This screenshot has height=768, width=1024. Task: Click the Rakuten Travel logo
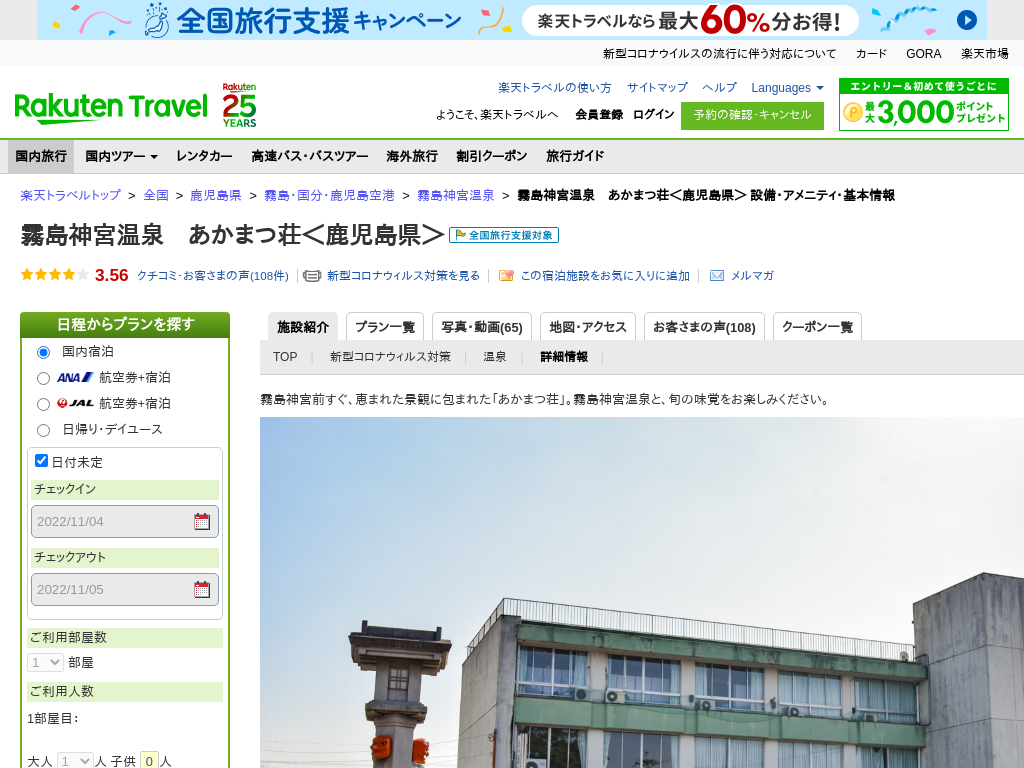[x=111, y=108]
